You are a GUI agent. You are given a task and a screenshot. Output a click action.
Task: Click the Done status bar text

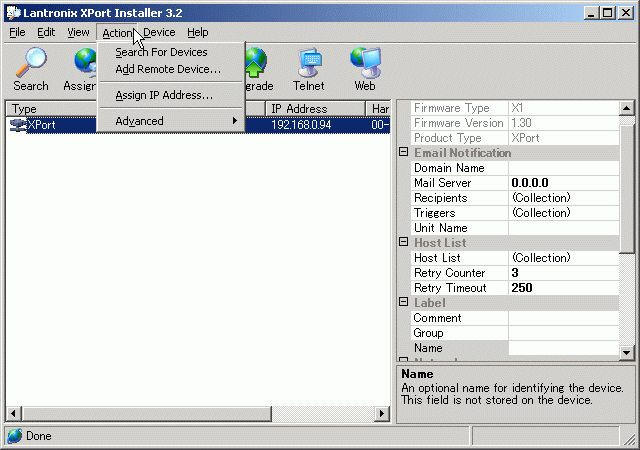pyautogui.click(x=39, y=436)
